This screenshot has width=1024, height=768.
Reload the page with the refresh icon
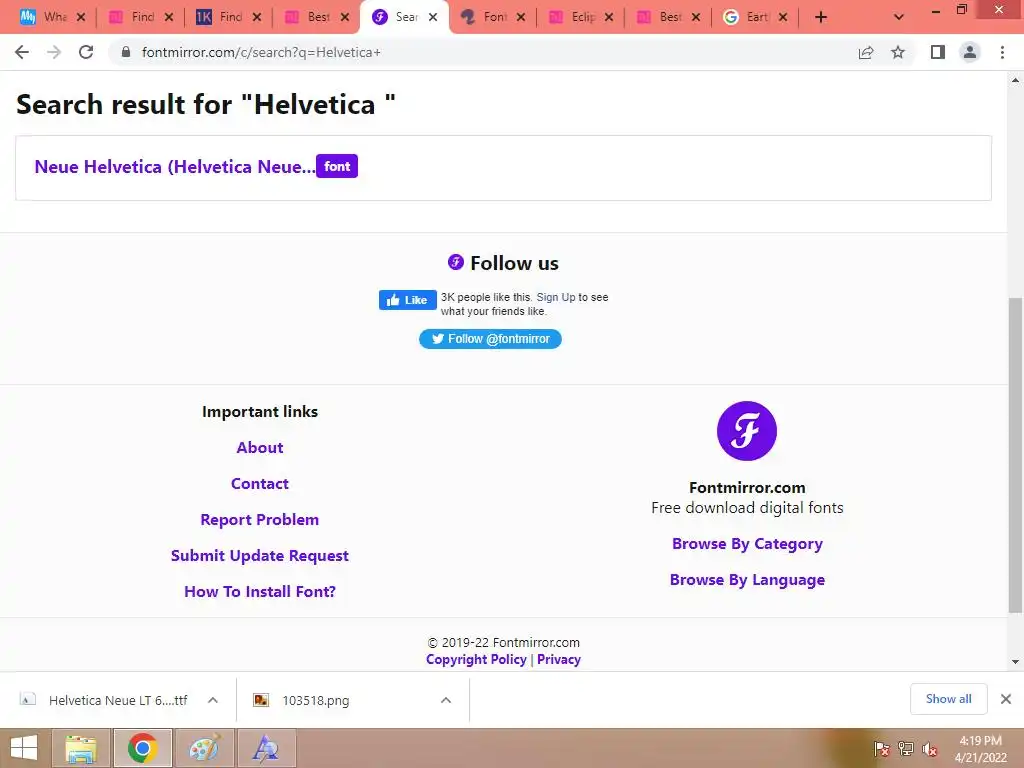coord(86,52)
